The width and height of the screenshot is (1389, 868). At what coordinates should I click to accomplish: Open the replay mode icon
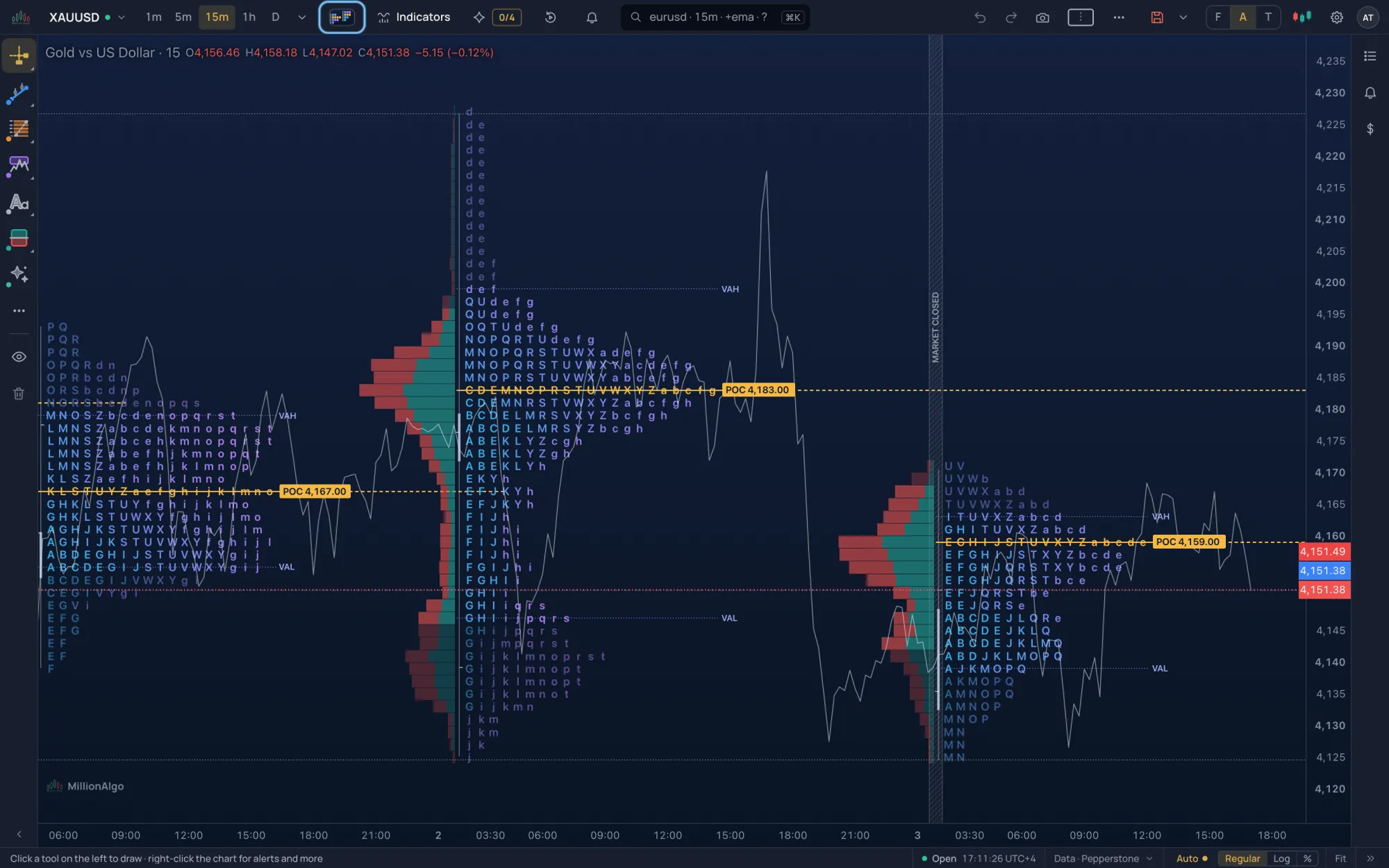click(551, 17)
